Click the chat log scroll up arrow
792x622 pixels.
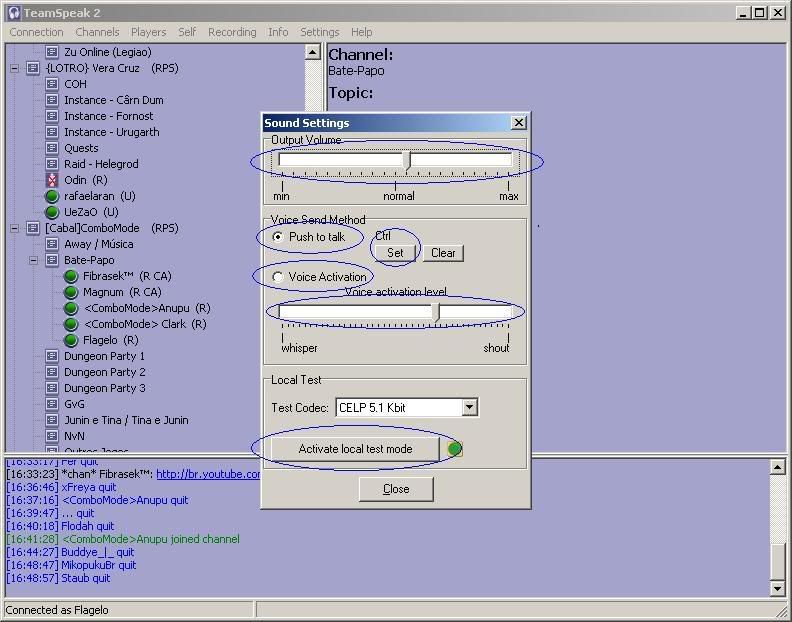click(x=777, y=467)
